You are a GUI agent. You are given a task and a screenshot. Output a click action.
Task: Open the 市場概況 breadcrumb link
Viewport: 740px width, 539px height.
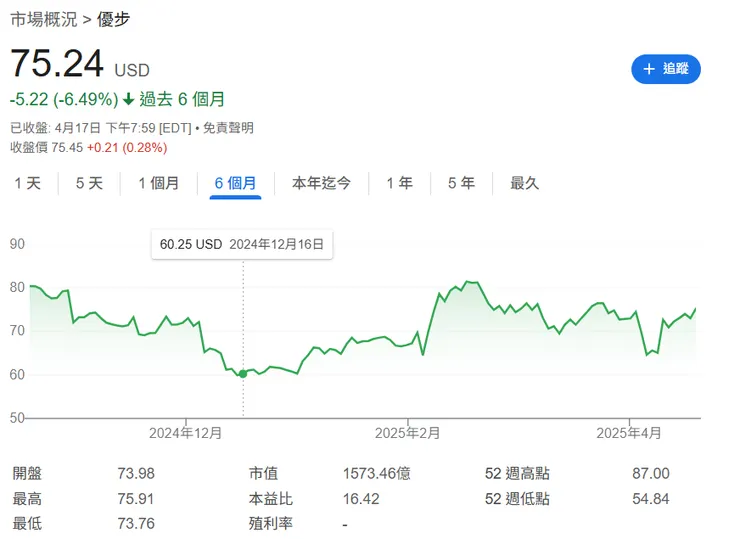(x=43, y=19)
